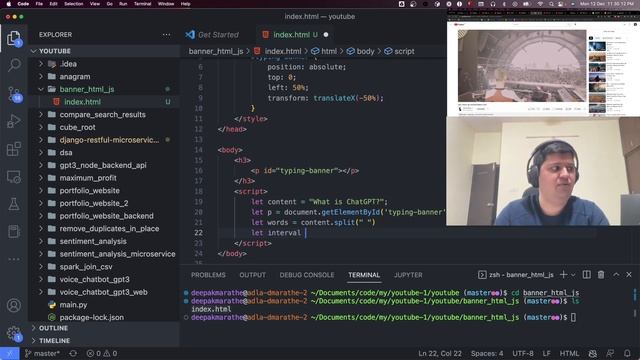Open the JUPYTER panel tab
Screen dimensions: 640x360
pyautogui.click(x=408, y=275)
